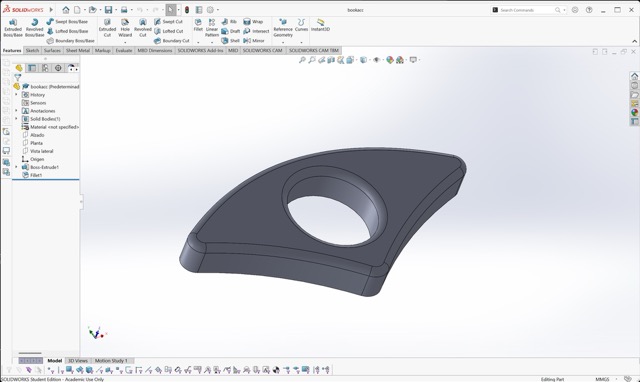
Task: Open the ConfigurationManager panel tab
Action: [45, 68]
